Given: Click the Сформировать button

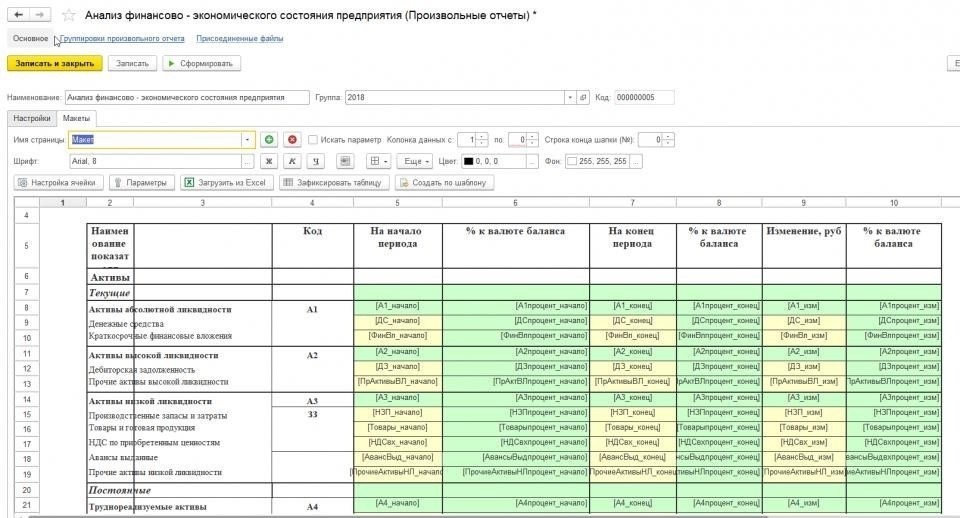Looking at the screenshot, I should pyautogui.click(x=201, y=63).
